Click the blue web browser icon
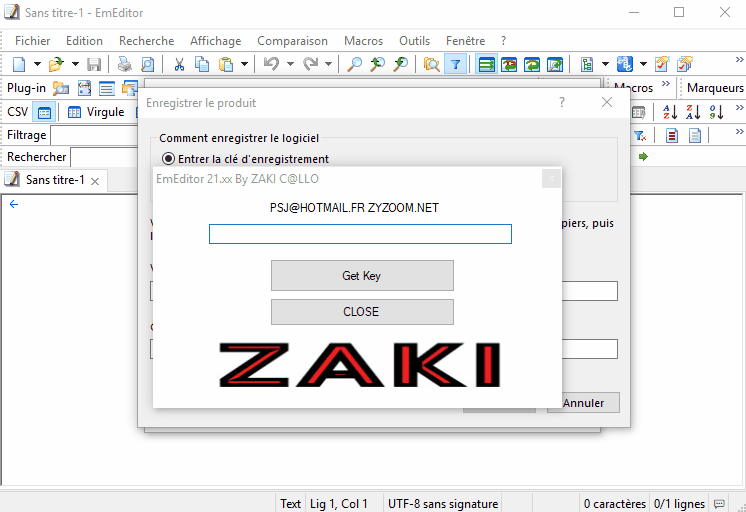Screen dimensions: 746x512 click(625, 64)
